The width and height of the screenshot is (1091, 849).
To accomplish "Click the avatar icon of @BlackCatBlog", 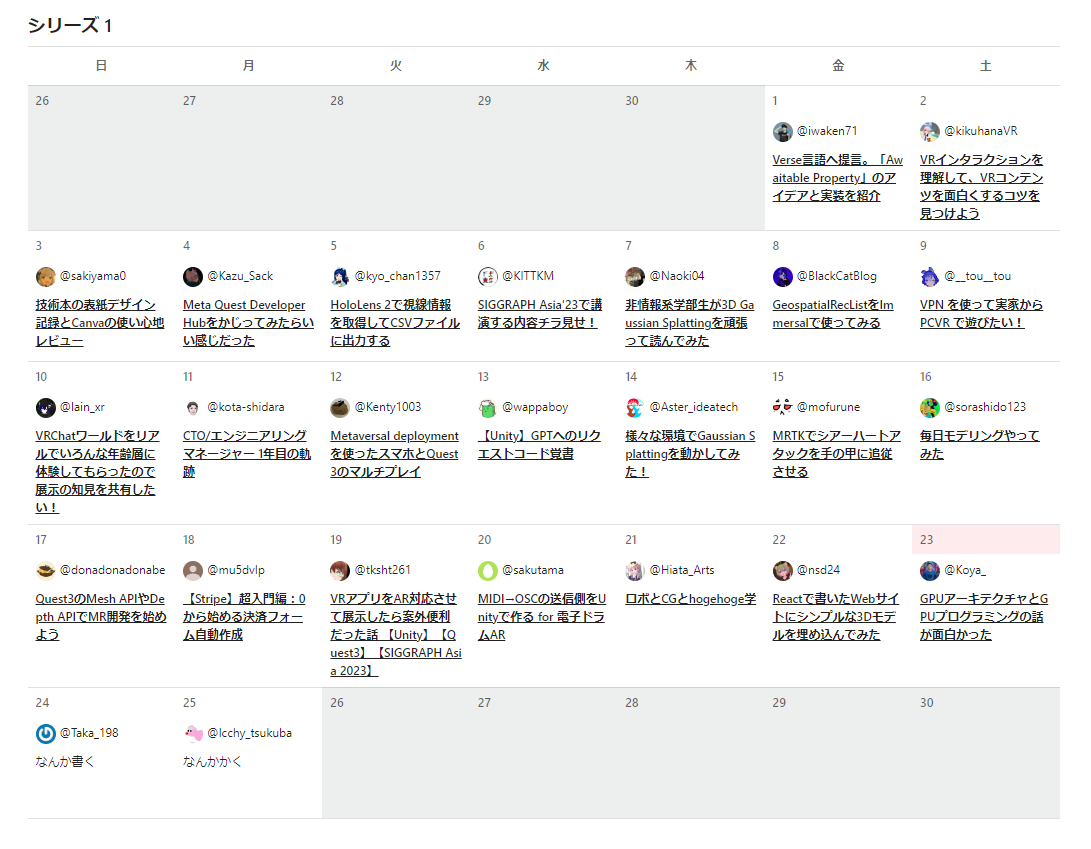I will 783,277.
